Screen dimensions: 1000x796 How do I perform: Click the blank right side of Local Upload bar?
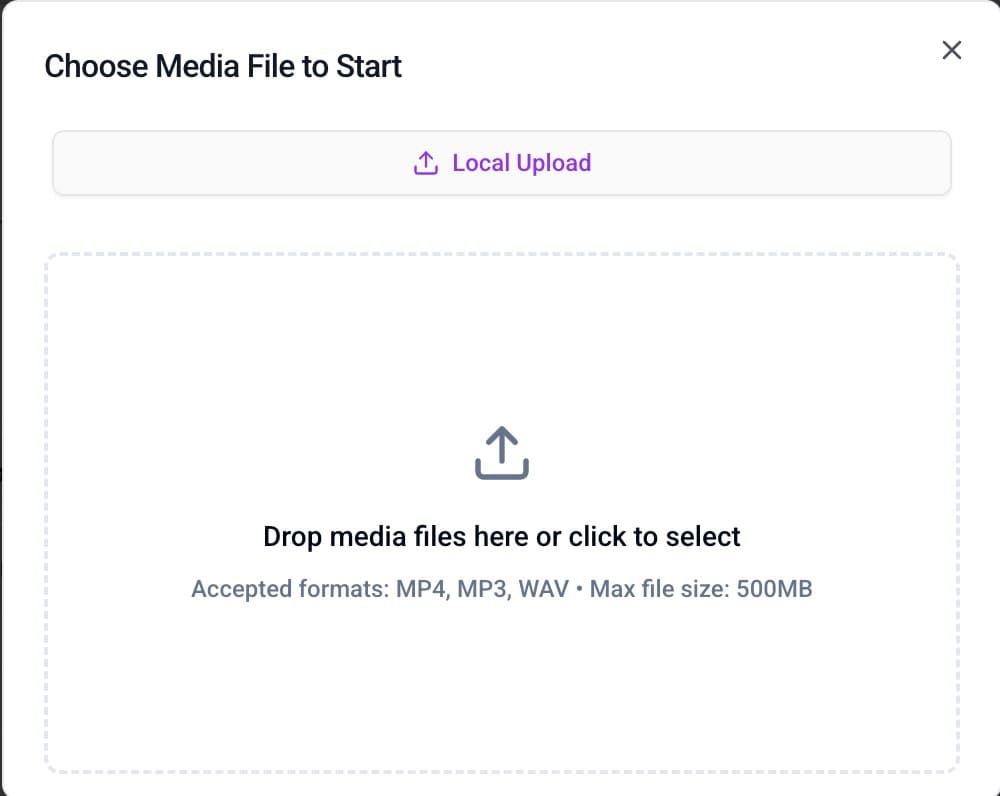coord(800,163)
